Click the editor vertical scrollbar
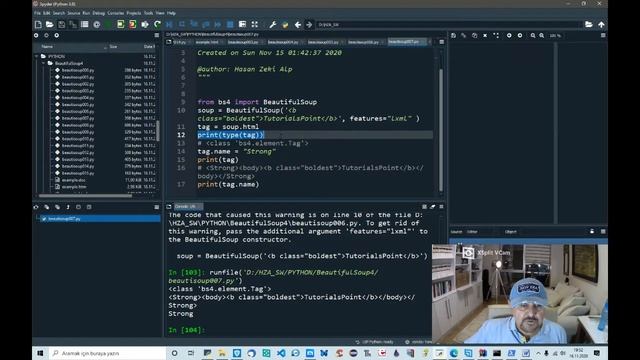The width and height of the screenshot is (640, 360). click(441, 130)
